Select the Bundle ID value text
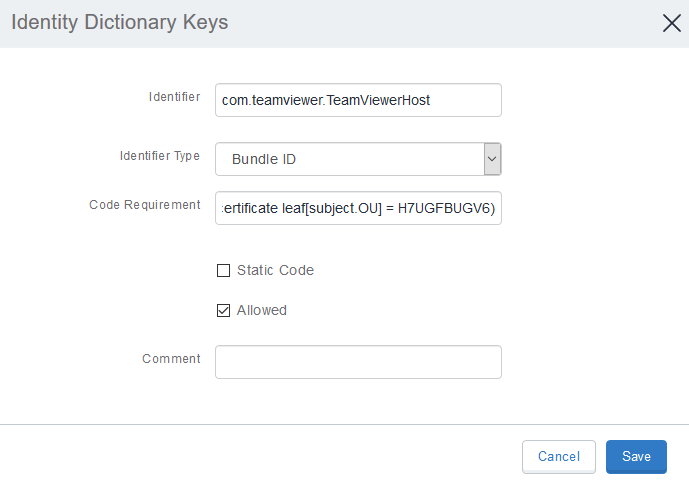 click(263, 159)
